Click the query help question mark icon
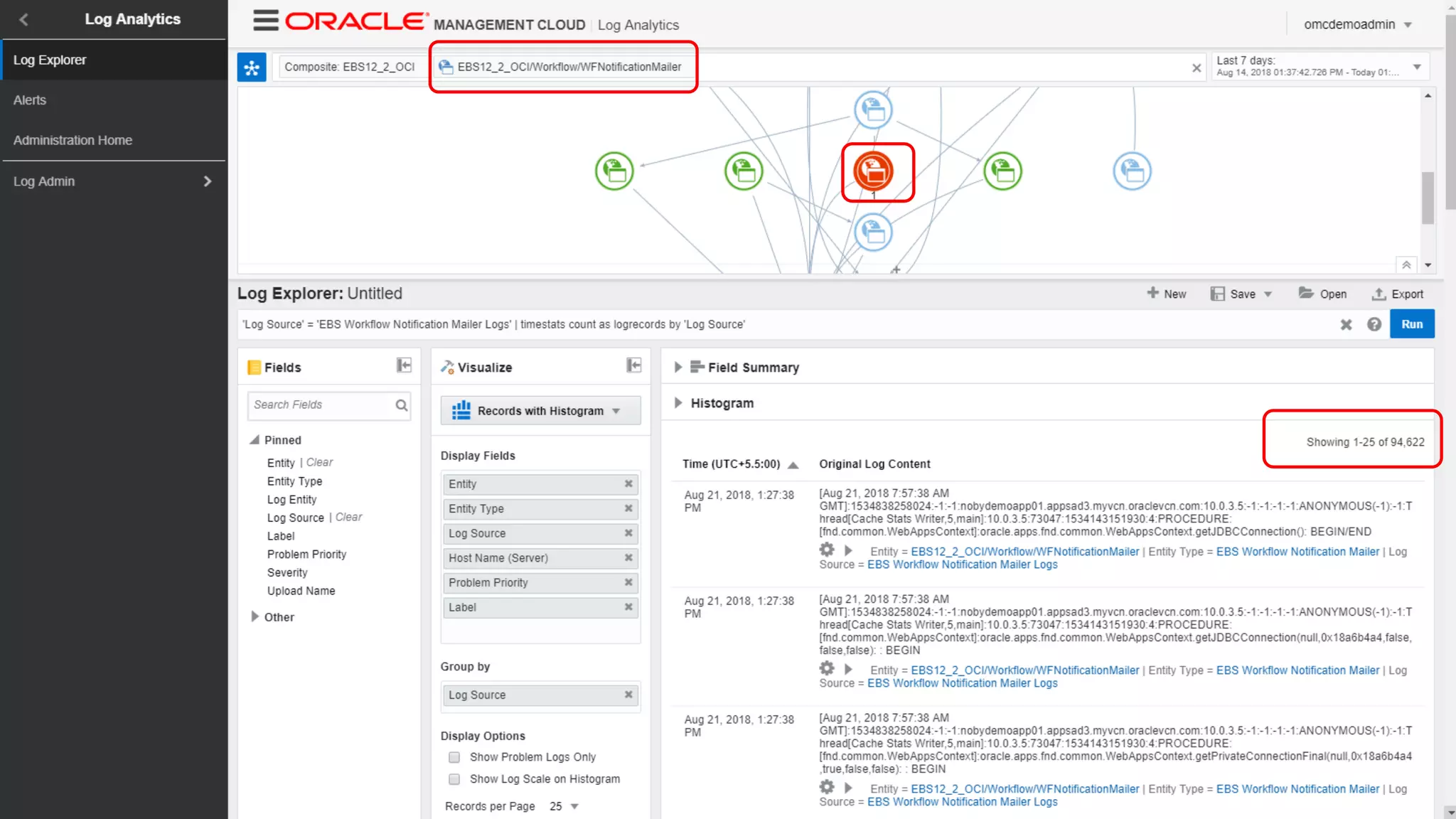Viewport: 1456px width, 819px height. tap(1374, 324)
